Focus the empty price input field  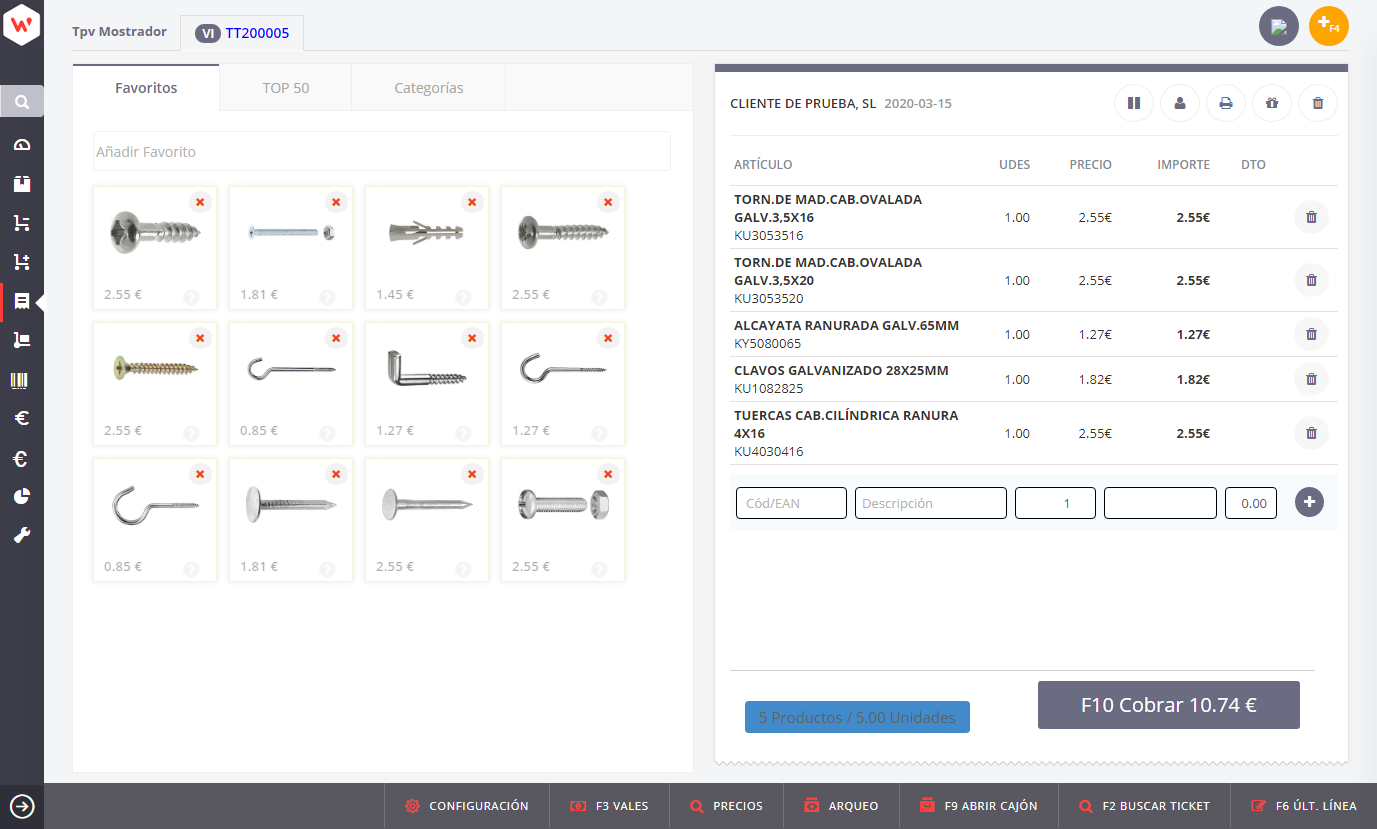point(1160,503)
